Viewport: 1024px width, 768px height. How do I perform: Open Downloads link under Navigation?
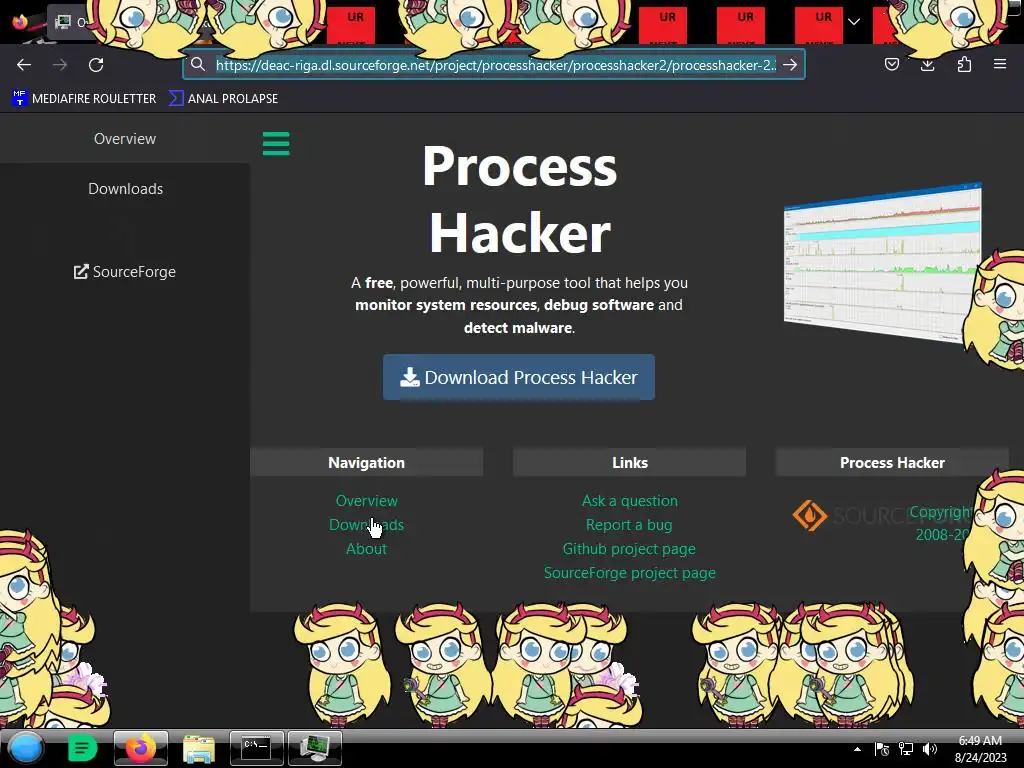click(x=366, y=525)
